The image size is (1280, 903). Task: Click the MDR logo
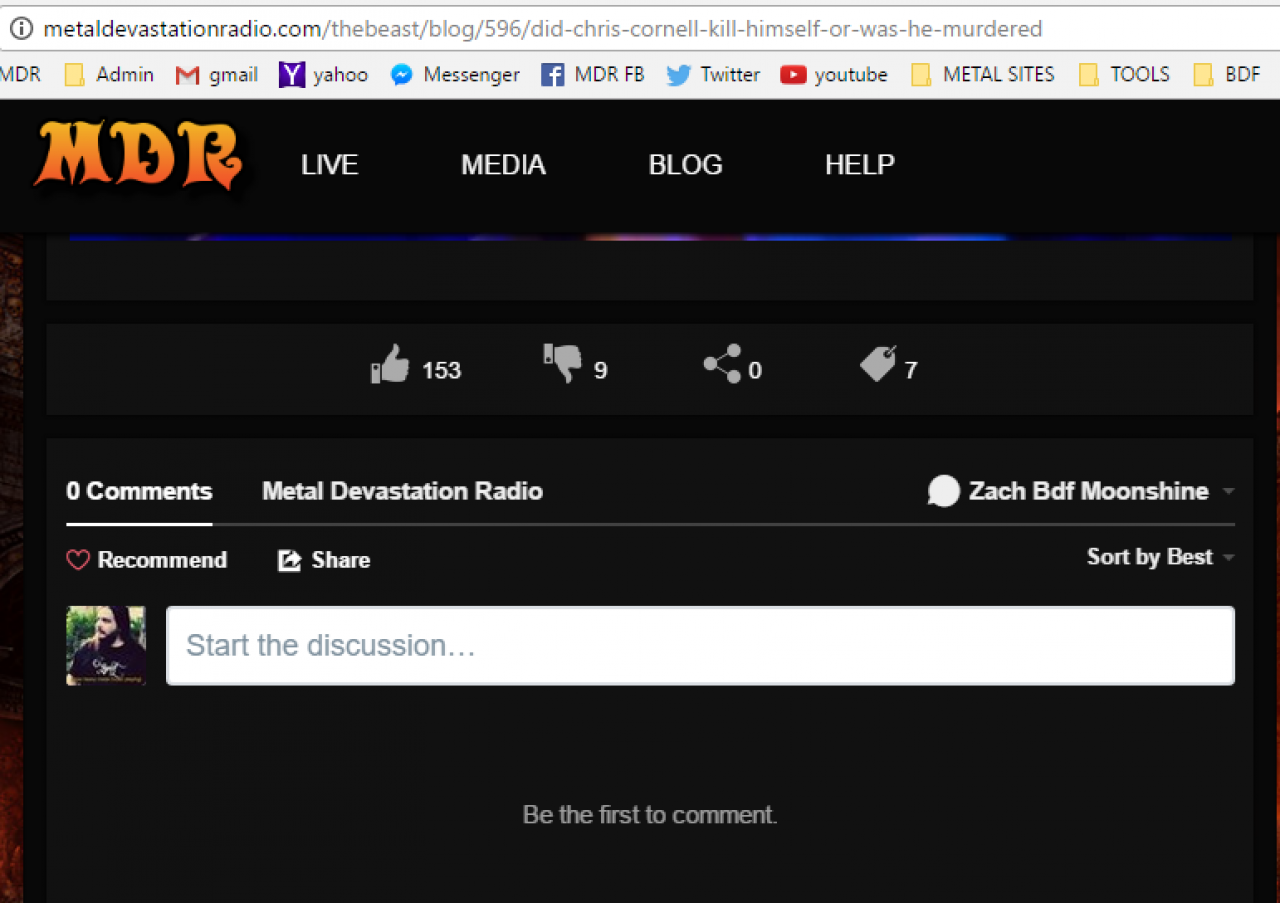(138, 157)
